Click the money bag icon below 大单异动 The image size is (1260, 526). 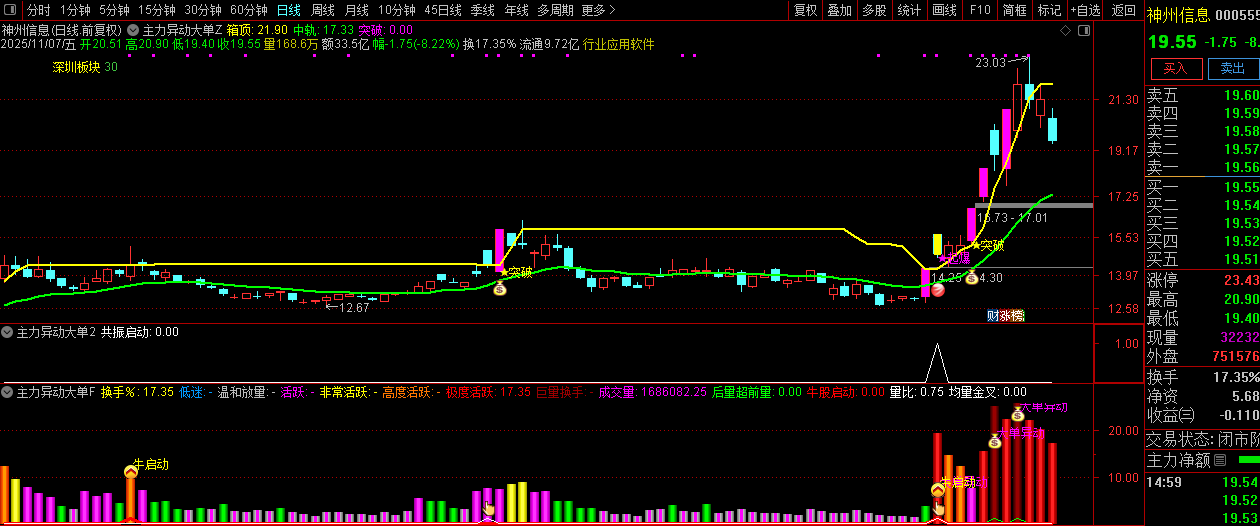pyautogui.click(x=995, y=441)
